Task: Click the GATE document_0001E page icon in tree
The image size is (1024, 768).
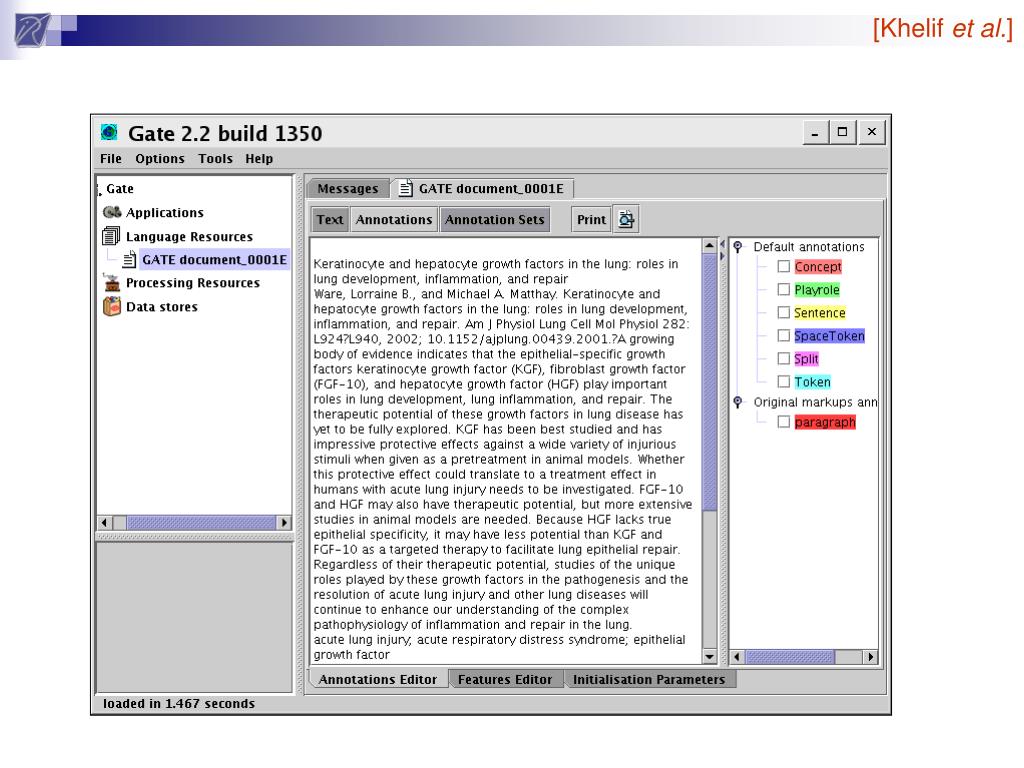Action: [x=129, y=259]
